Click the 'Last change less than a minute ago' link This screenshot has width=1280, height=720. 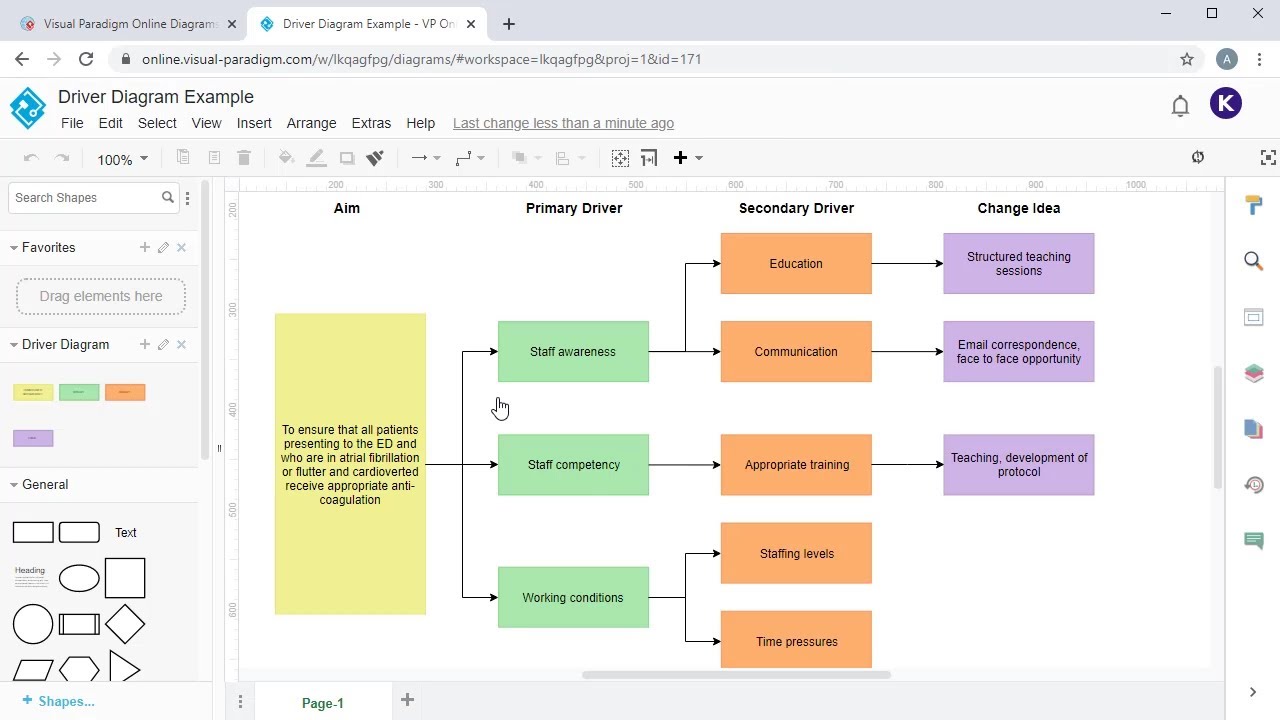point(563,123)
